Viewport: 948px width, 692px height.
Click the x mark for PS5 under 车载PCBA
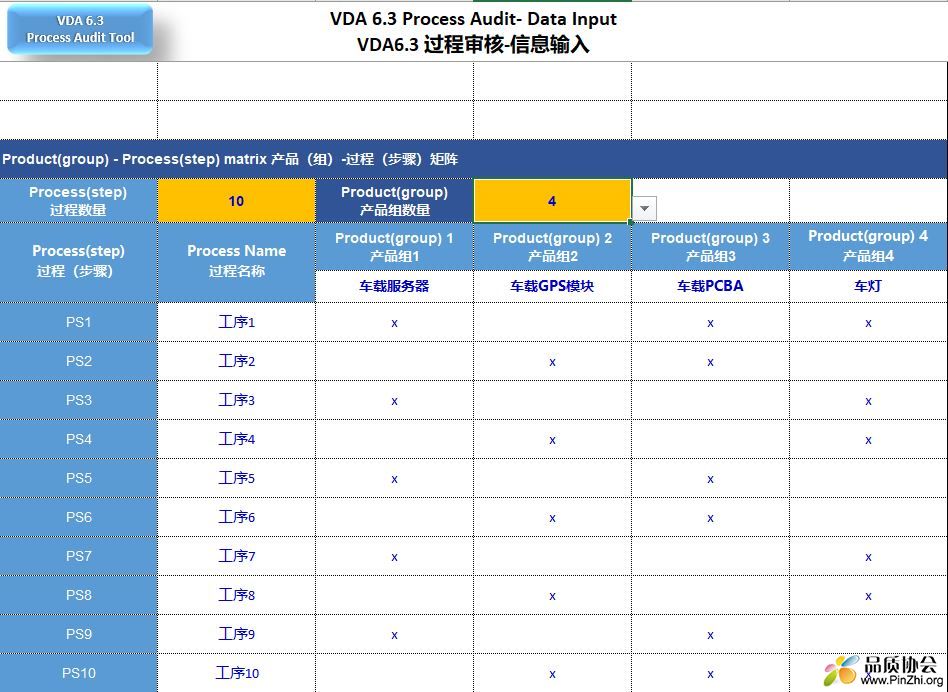click(710, 479)
